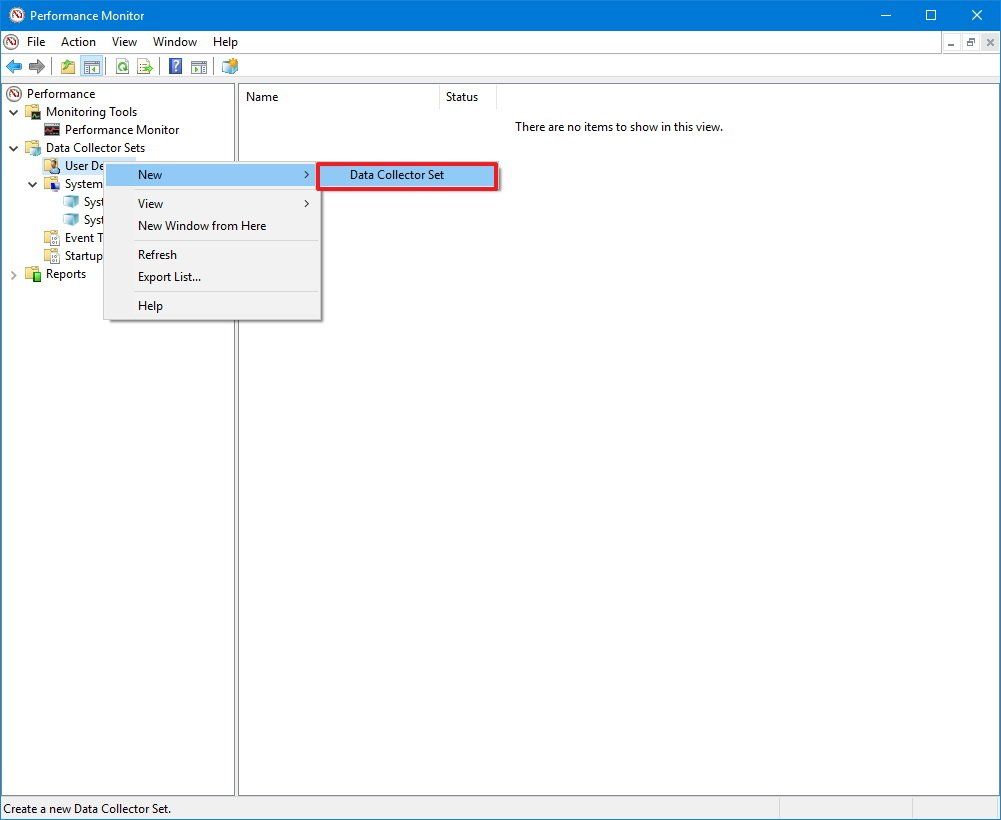
Task: Expand the Reports tree node
Action: (13, 274)
